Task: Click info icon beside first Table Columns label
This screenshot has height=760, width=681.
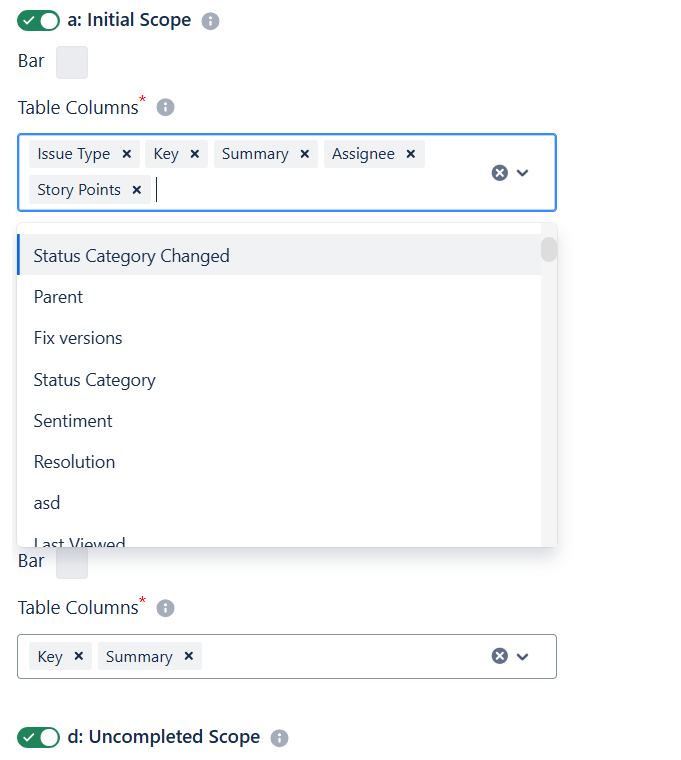Action: [x=166, y=107]
